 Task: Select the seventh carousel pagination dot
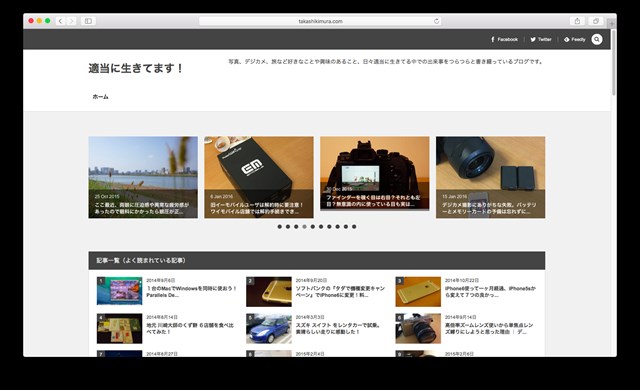click(x=329, y=226)
